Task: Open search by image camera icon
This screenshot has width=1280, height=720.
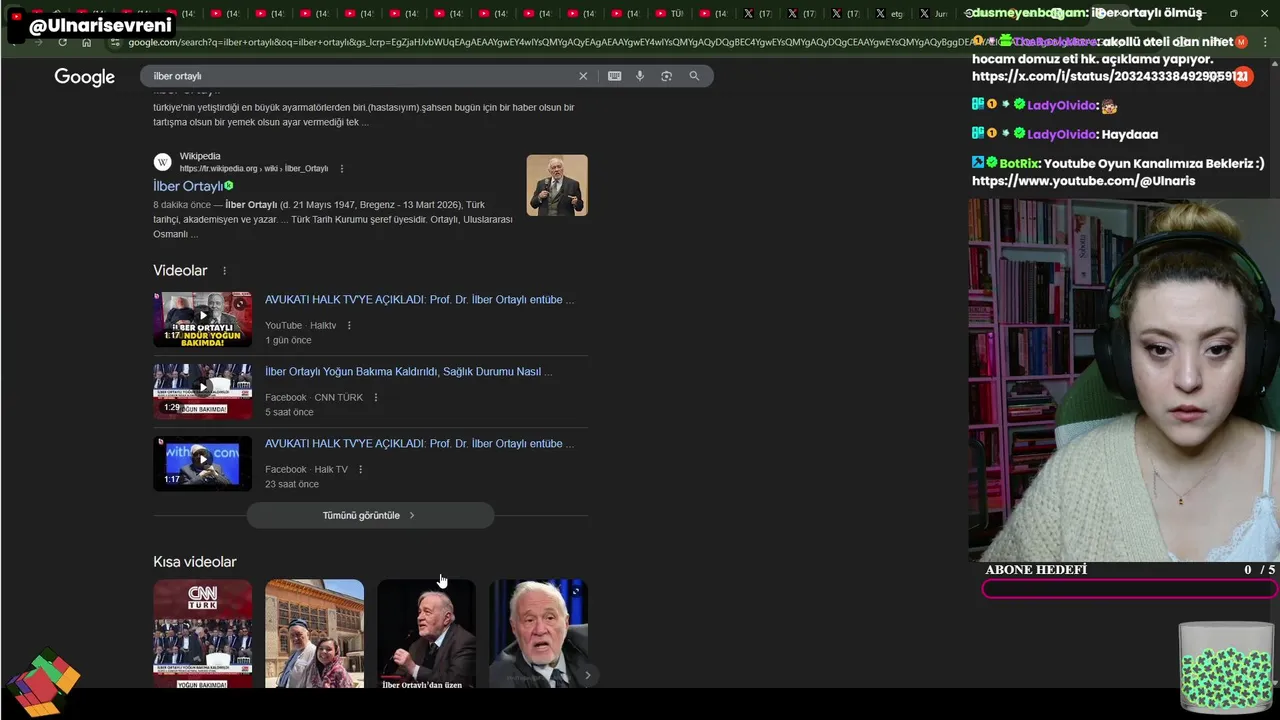Action: (x=666, y=76)
